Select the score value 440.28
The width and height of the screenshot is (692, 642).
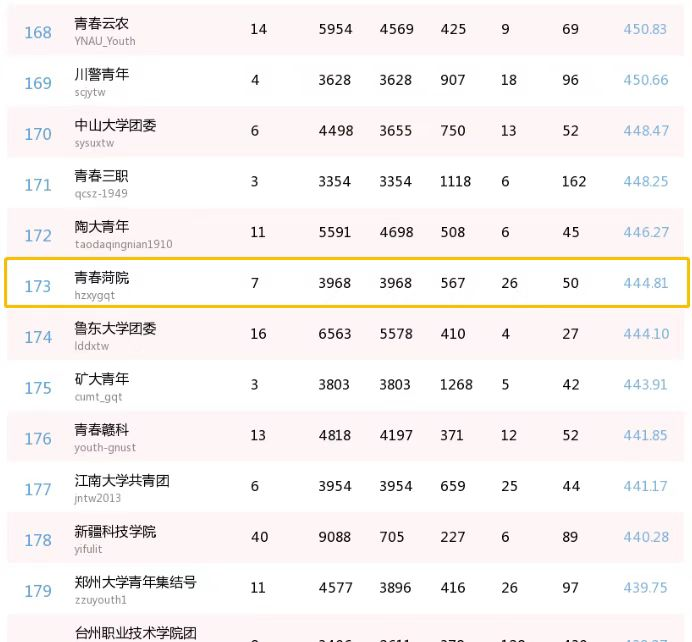pos(645,537)
